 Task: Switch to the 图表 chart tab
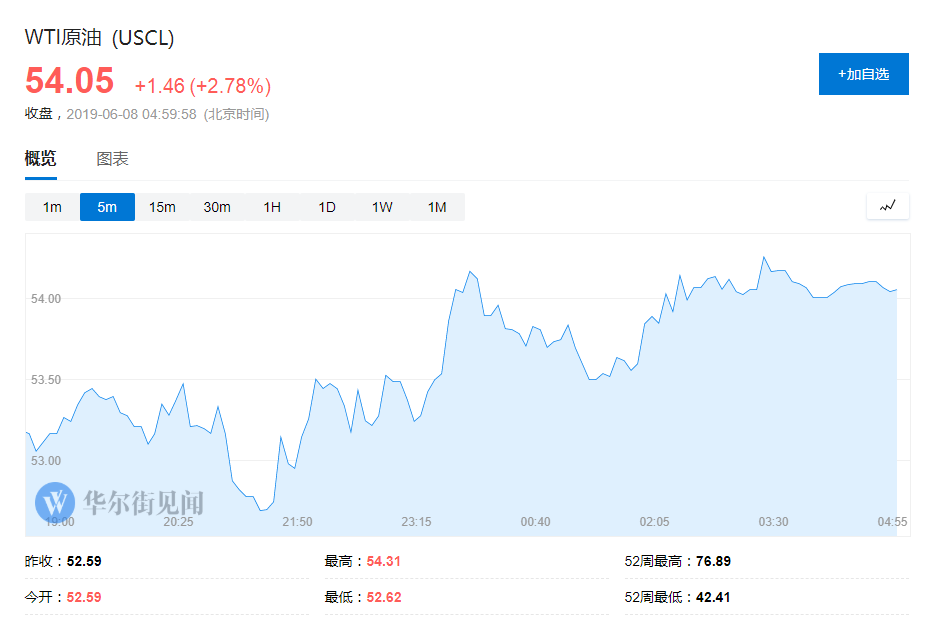pos(112,158)
